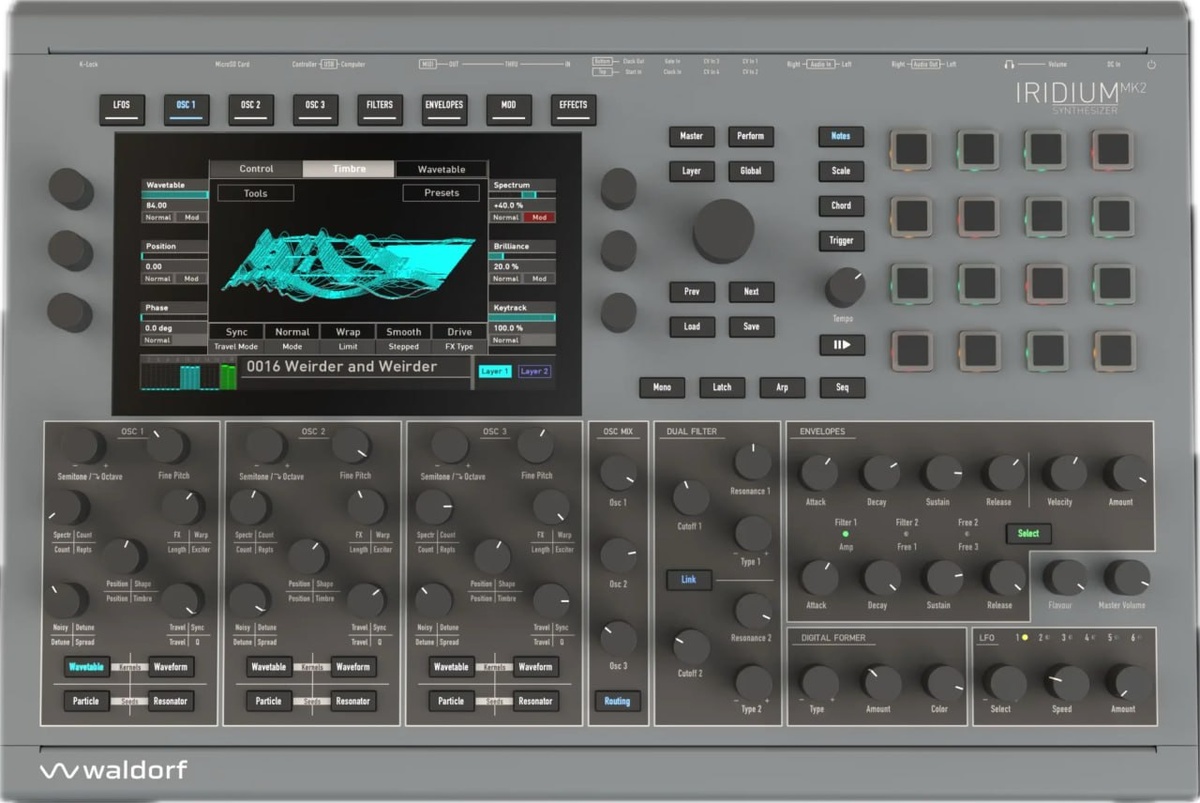Click the Tempo knob
Viewport: 1200px width, 803px height.
coord(845,287)
